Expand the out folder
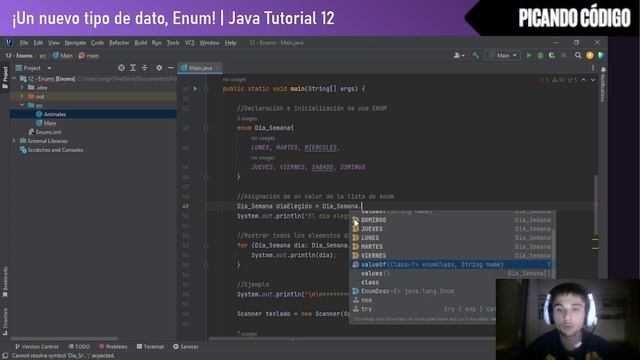This screenshot has height=360, width=640. point(22,96)
